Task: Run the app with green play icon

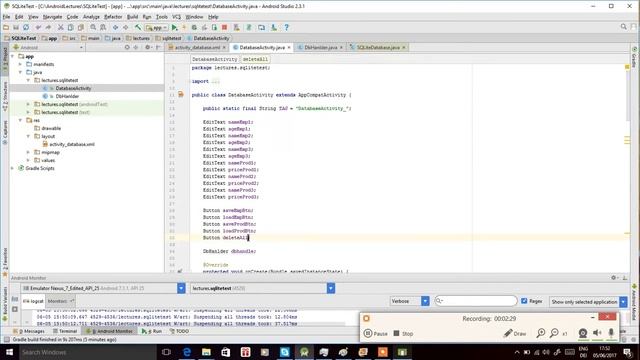Action: pos(175,27)
